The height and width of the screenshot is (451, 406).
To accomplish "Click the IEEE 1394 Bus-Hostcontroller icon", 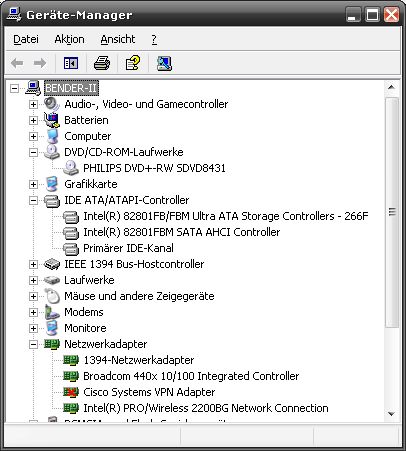I will pyautogui.click(x=52, y=264).
